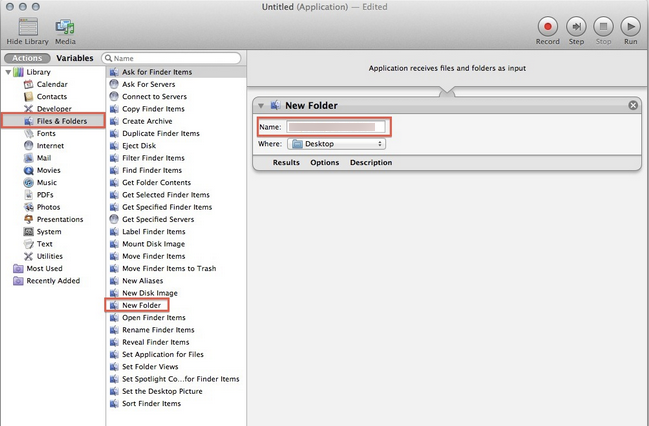Collapse the New Folder action triangle
This screenshot has width=649, height=426.
coord(261,106)
